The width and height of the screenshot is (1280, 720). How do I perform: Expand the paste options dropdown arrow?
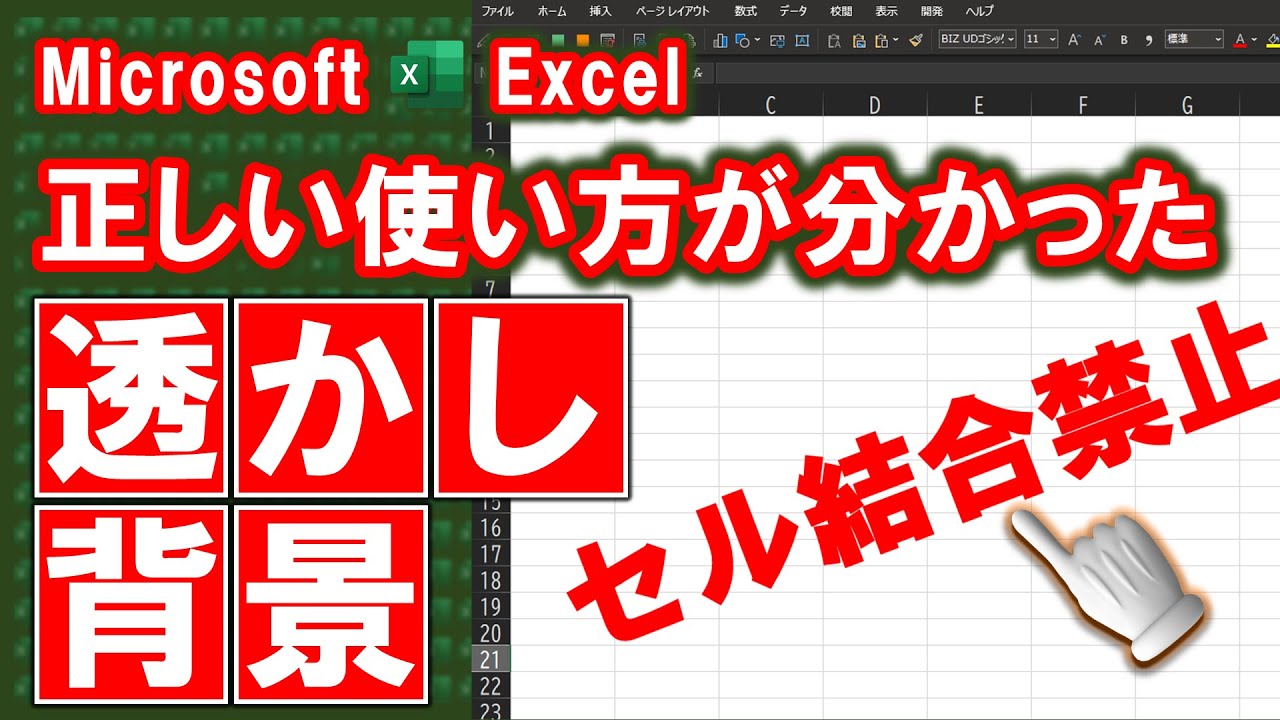(895, 40)
